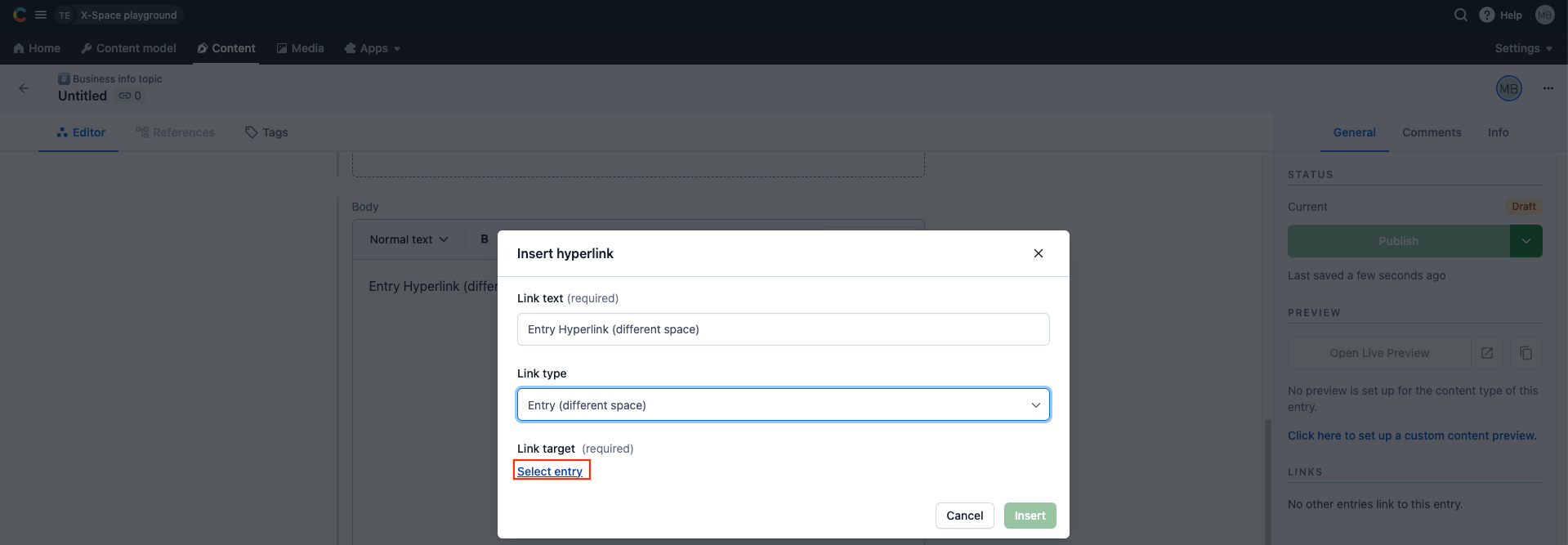Image resolution: width=1568 pixels, height=545 pixels.
Task: Copy the preview link icon
Action: point(1526,353)
